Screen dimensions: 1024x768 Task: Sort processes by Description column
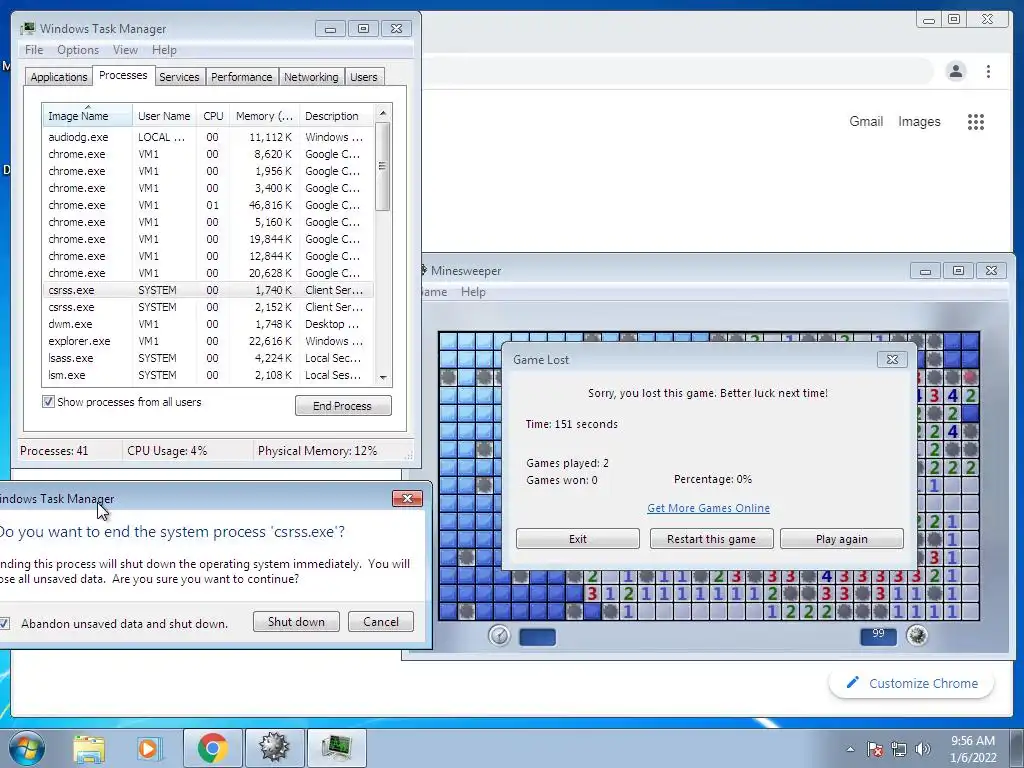337,116
